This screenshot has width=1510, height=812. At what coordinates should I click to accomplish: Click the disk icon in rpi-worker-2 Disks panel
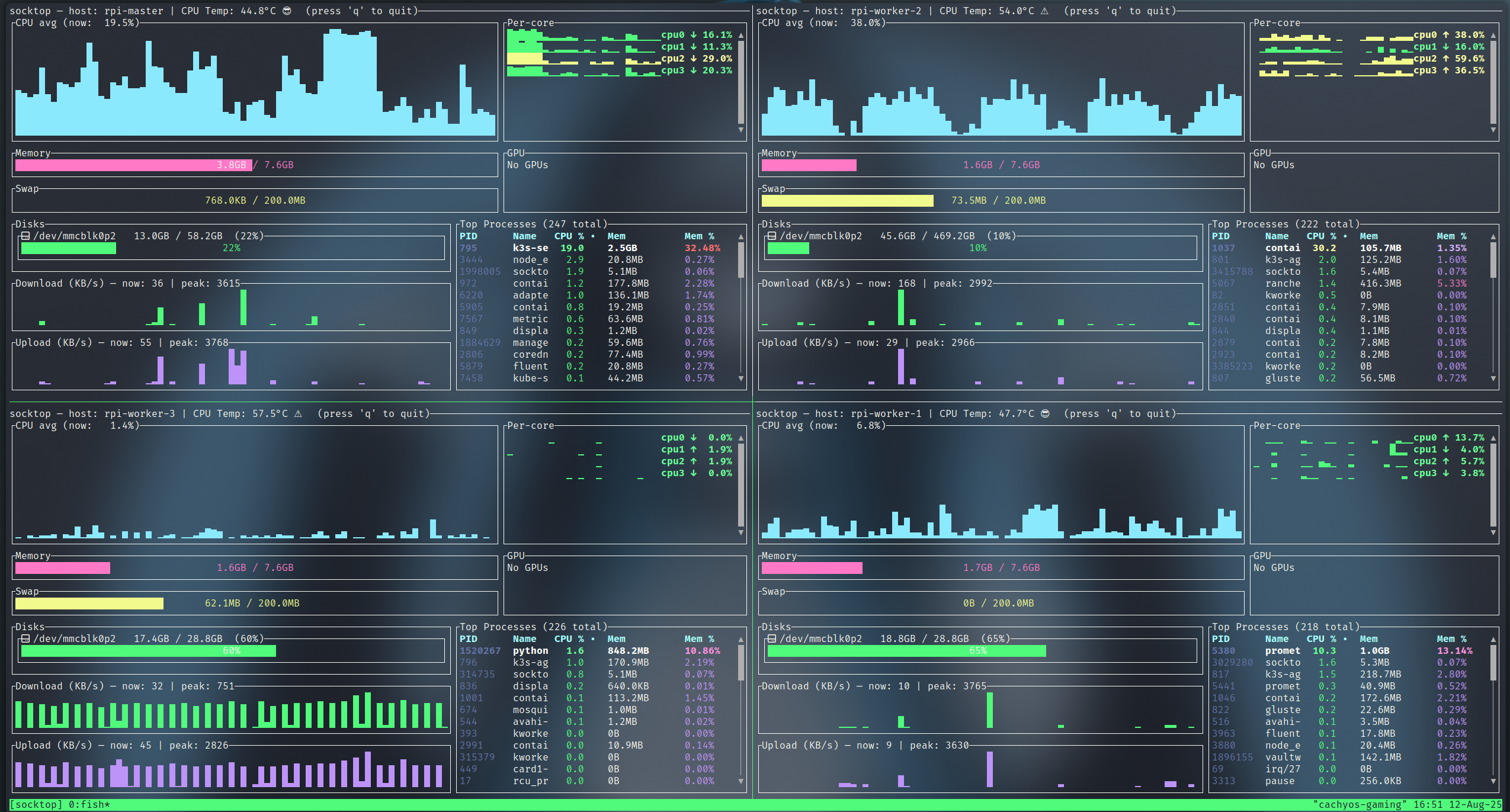tap(771, 235)
